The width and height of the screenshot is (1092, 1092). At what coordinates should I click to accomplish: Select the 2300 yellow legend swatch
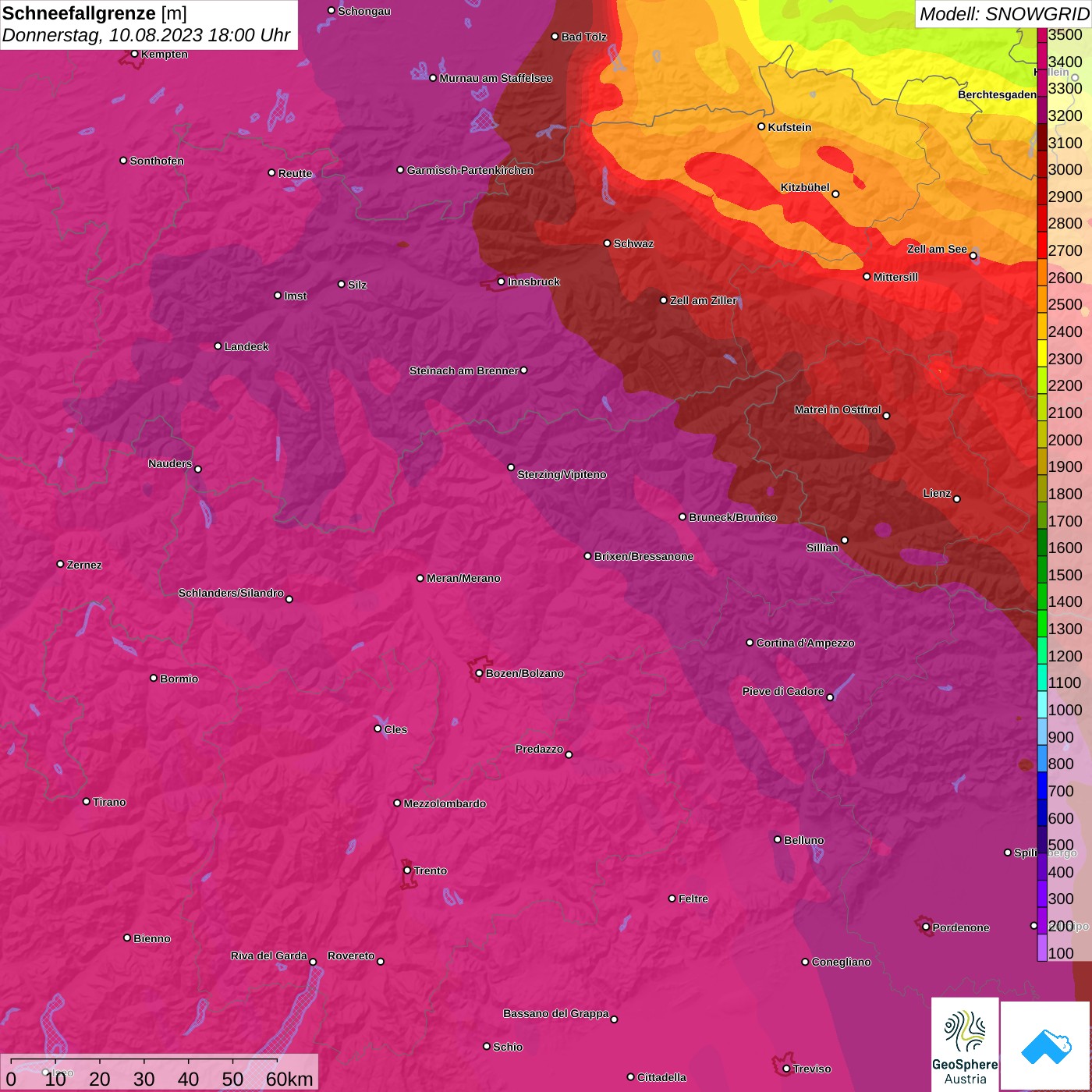1042,353
